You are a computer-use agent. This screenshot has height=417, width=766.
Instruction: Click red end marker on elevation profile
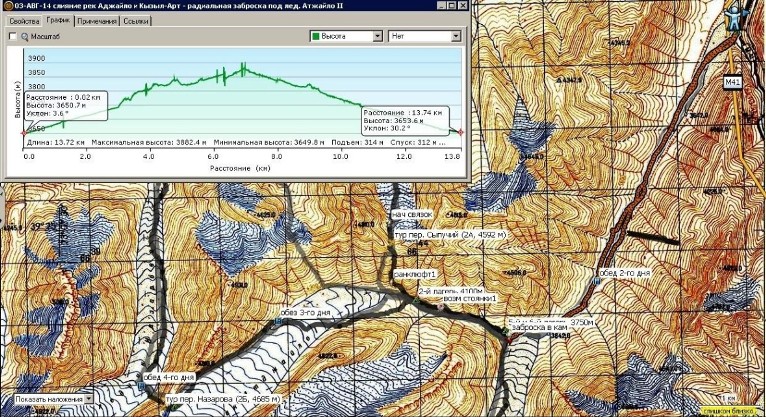click(460, 132)
